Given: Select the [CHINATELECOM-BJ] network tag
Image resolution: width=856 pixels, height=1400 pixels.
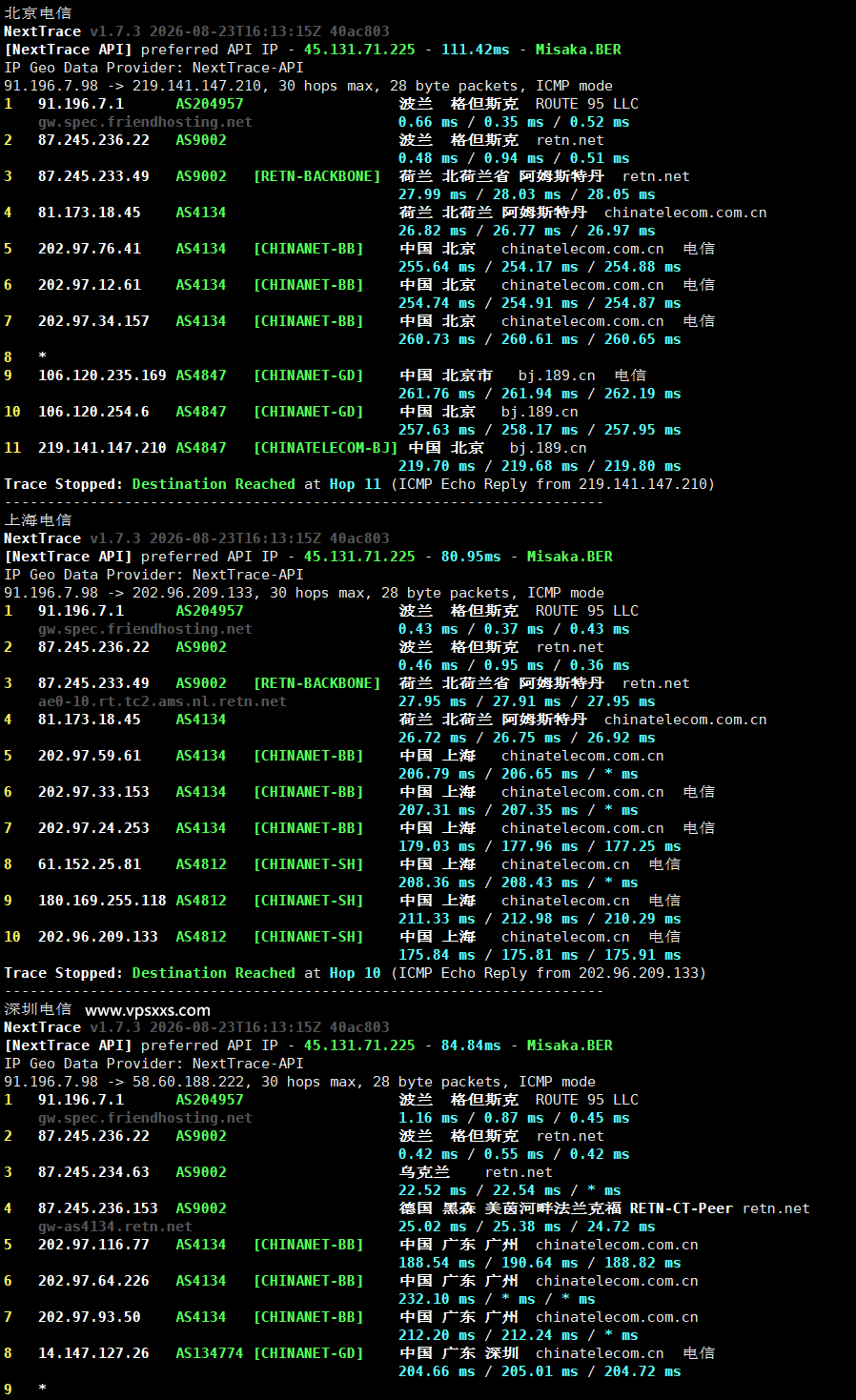Looking at the screenshot, I should pyautogui.click(x=325, y=448).
